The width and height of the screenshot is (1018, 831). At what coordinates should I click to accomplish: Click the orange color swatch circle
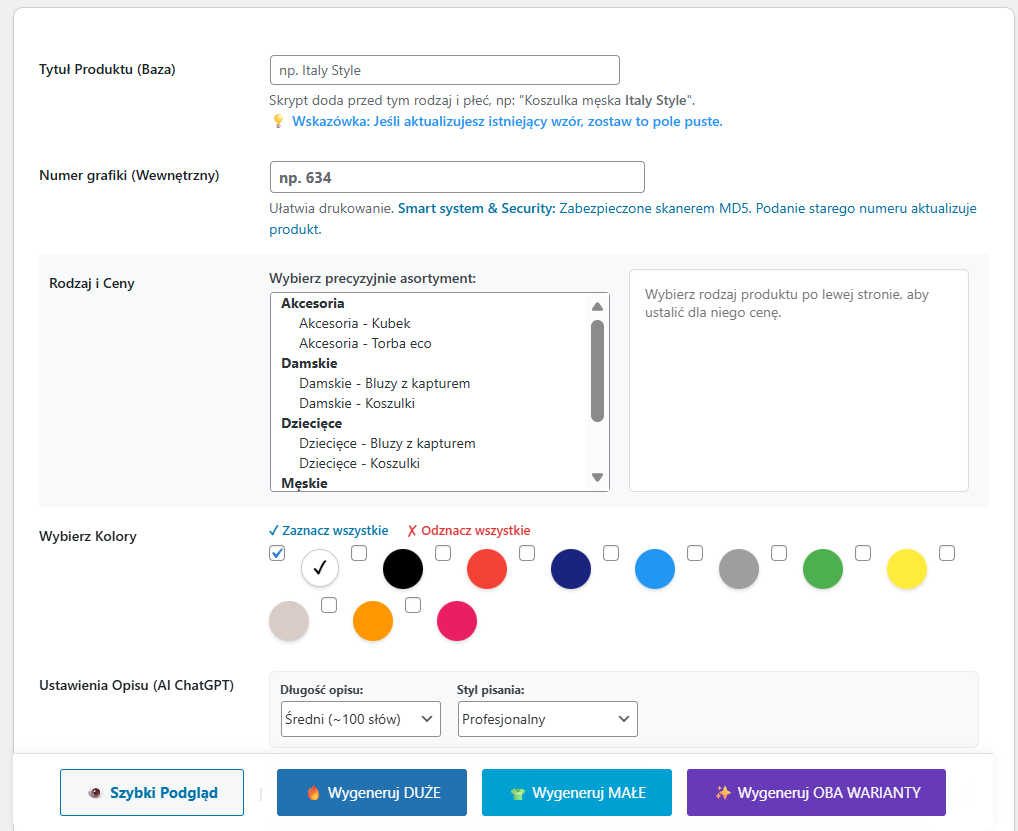pos(373,620)
